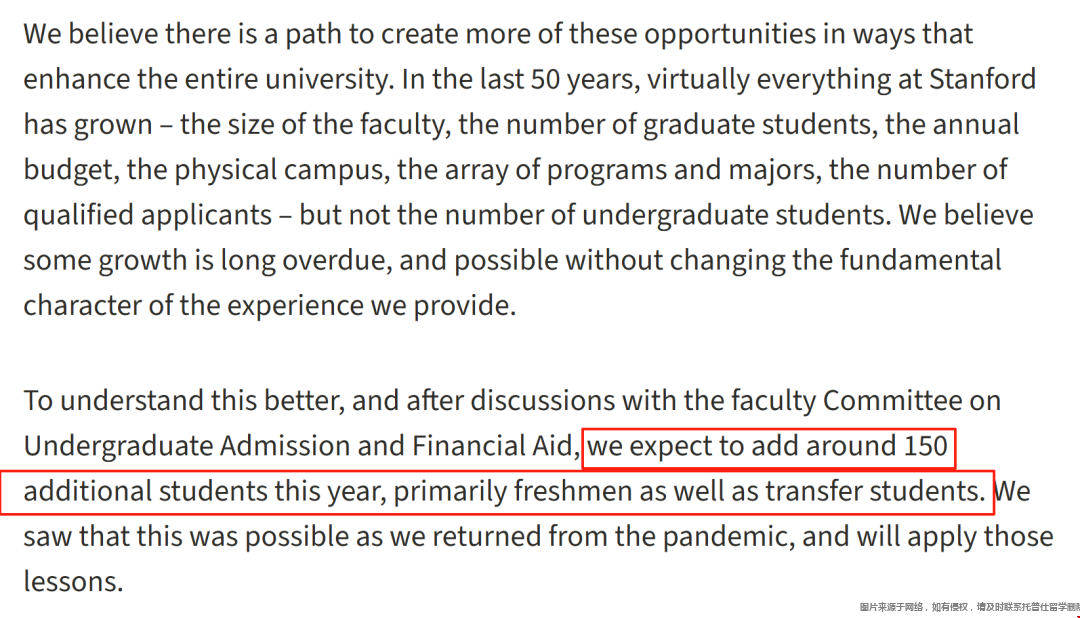Click the phrase "Undergraduate Admission and Financial Aid"
1080x618 pixels.
pos(298,446)
